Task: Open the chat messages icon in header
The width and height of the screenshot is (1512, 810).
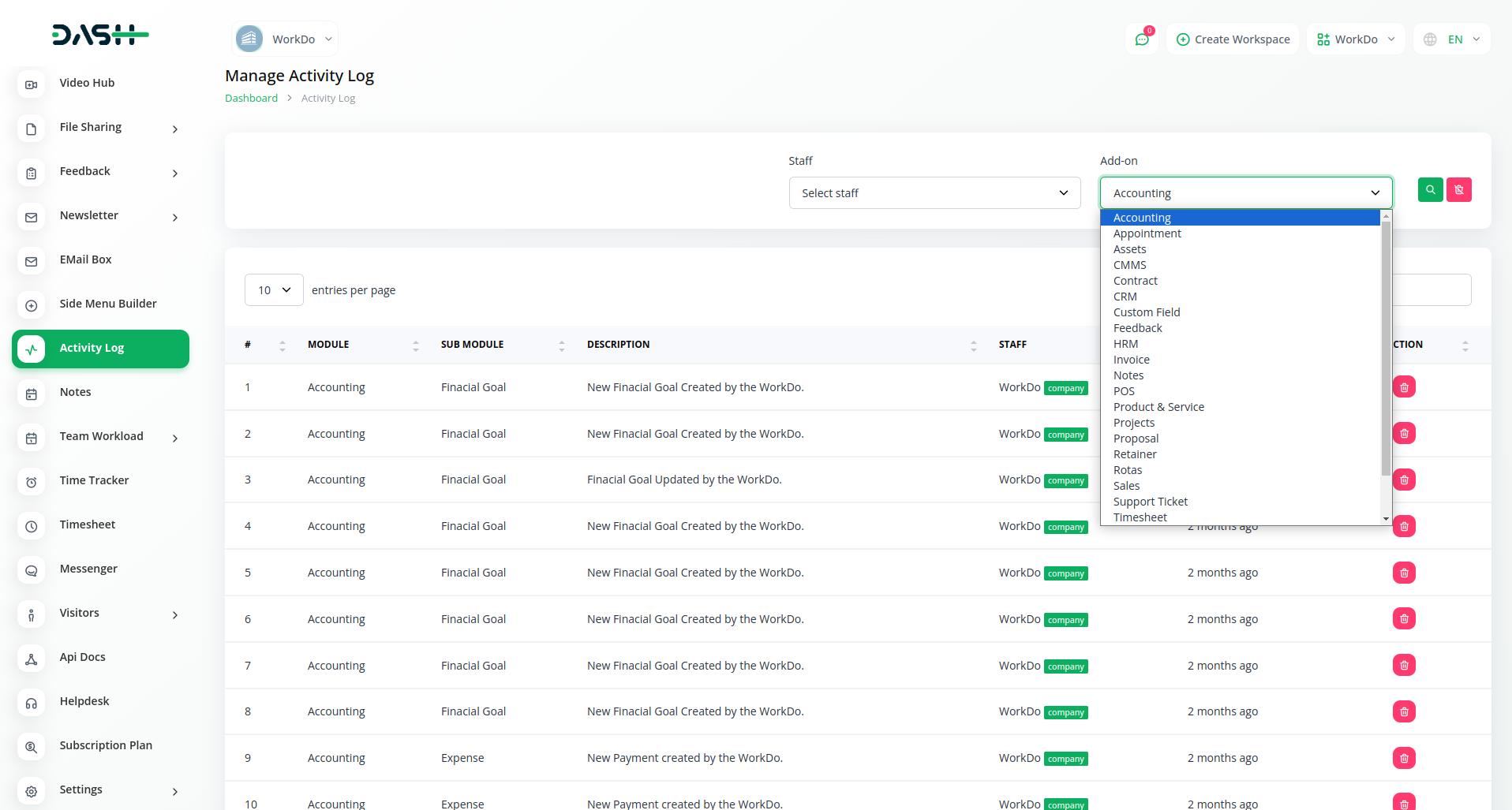Action: [x=1141, y=39]
